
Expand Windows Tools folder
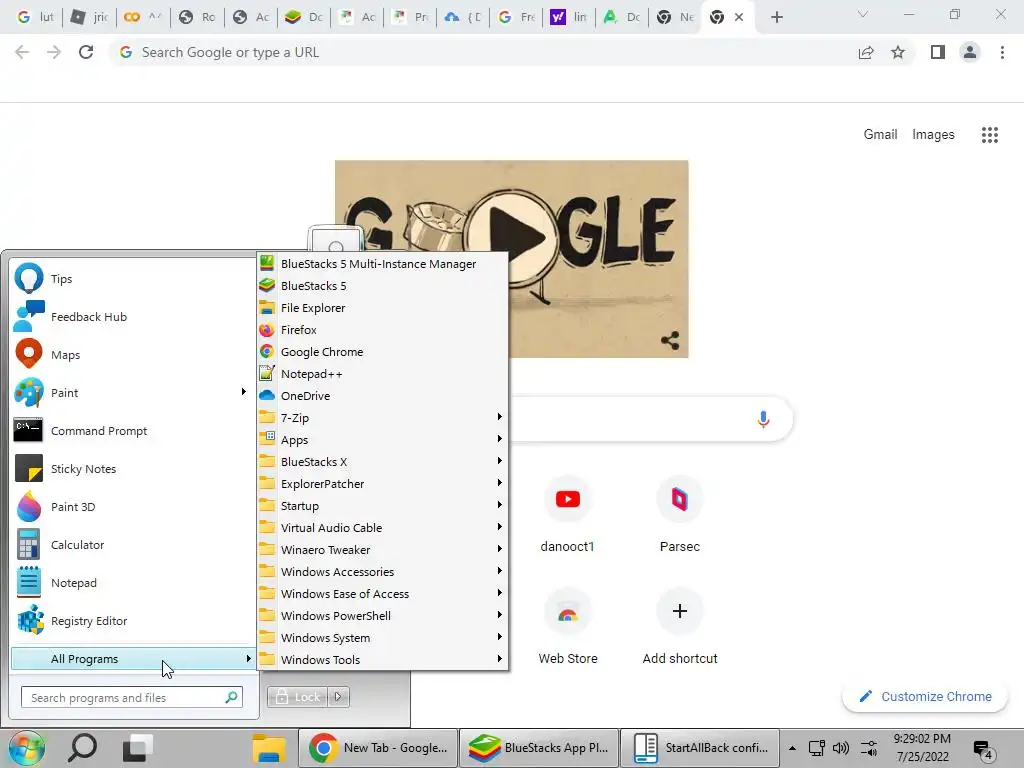tap(383, 660)
